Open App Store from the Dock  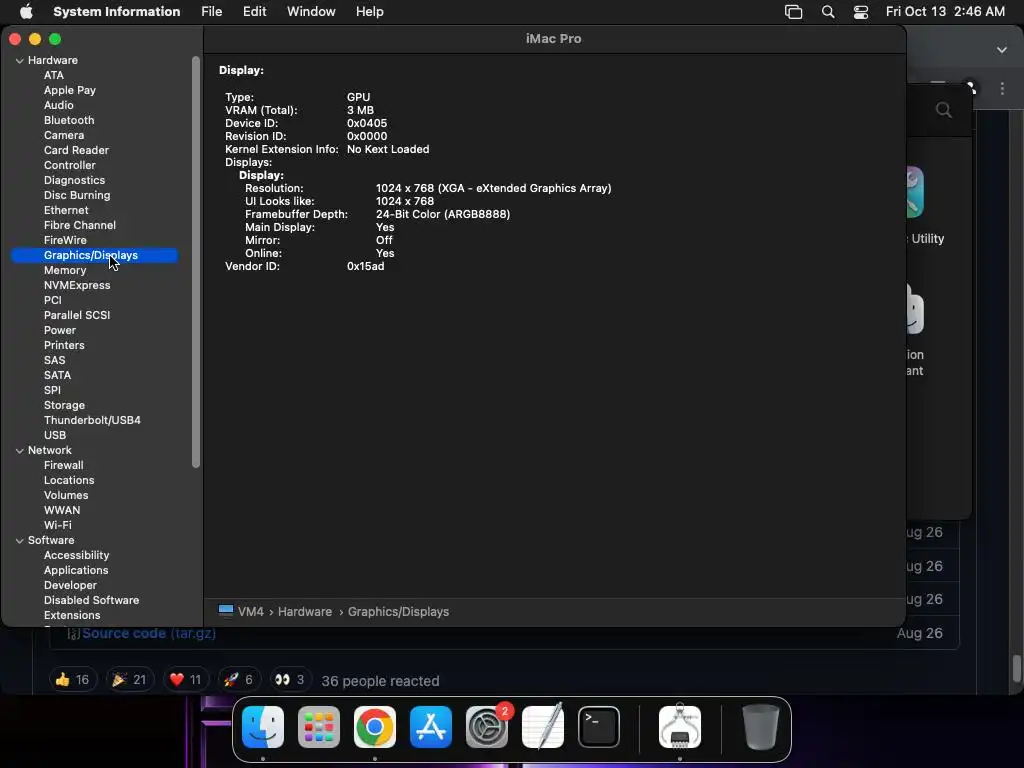pyautogui.click(x=430, y=727)
